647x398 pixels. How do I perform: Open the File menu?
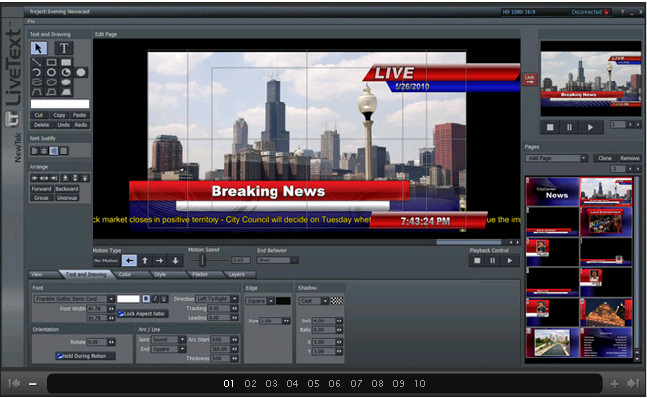tap(31, 21)
